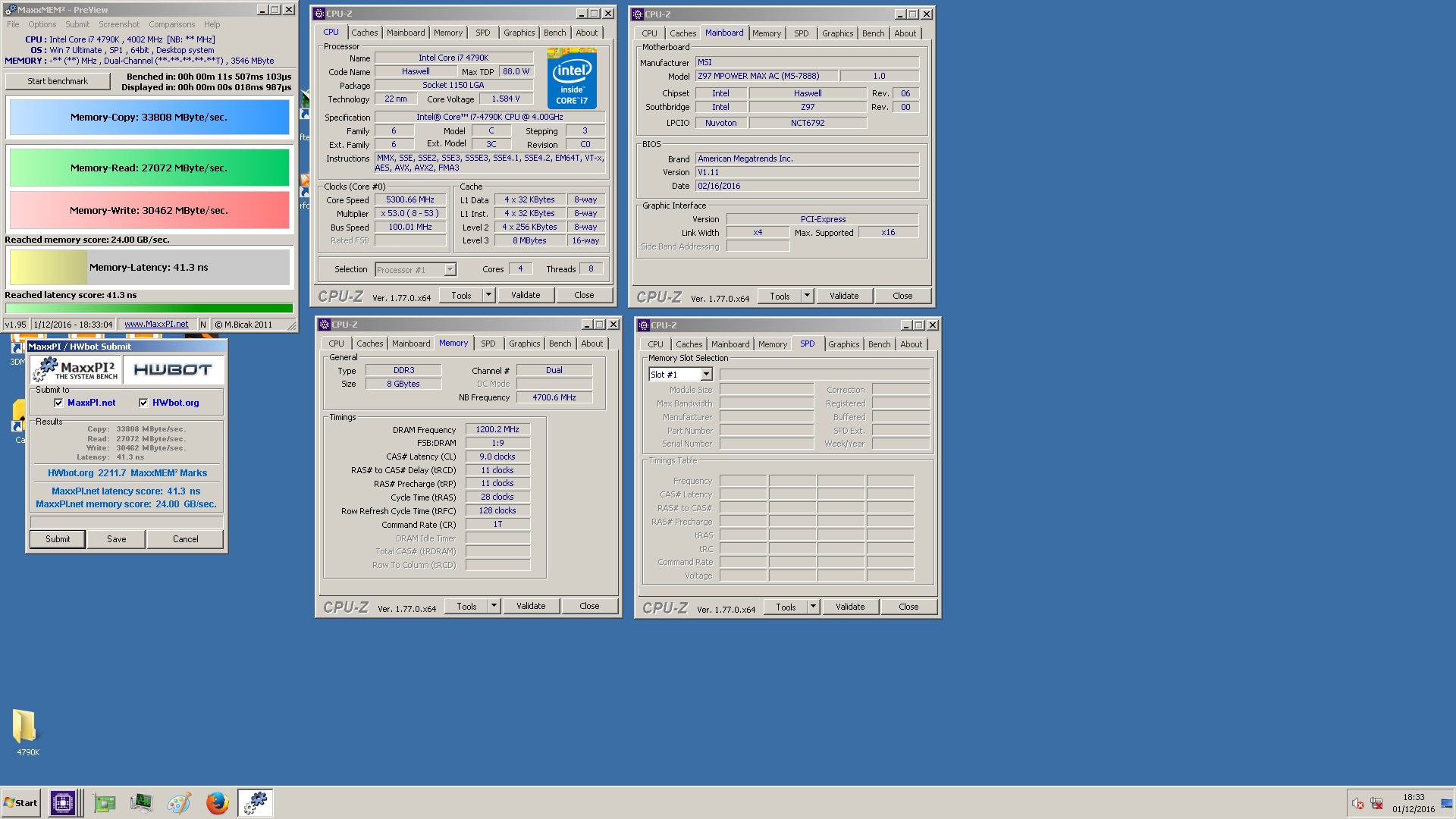The width and height of the screenshot is (1456, 819).
Task: Click Close in CPU-Z SPD window
Action: coord(908,607)
